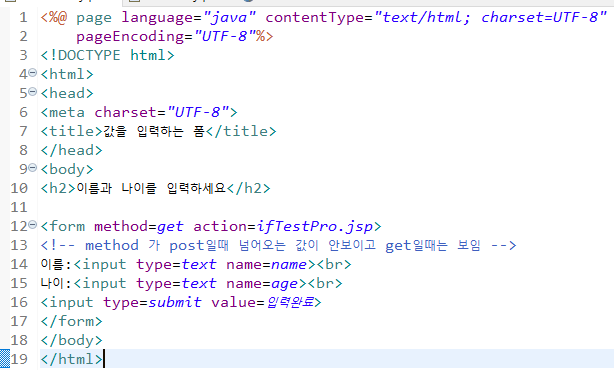Collapse the <body> fold marker on line 9
This screenshot has height=370, width=614.
point(33,168)
